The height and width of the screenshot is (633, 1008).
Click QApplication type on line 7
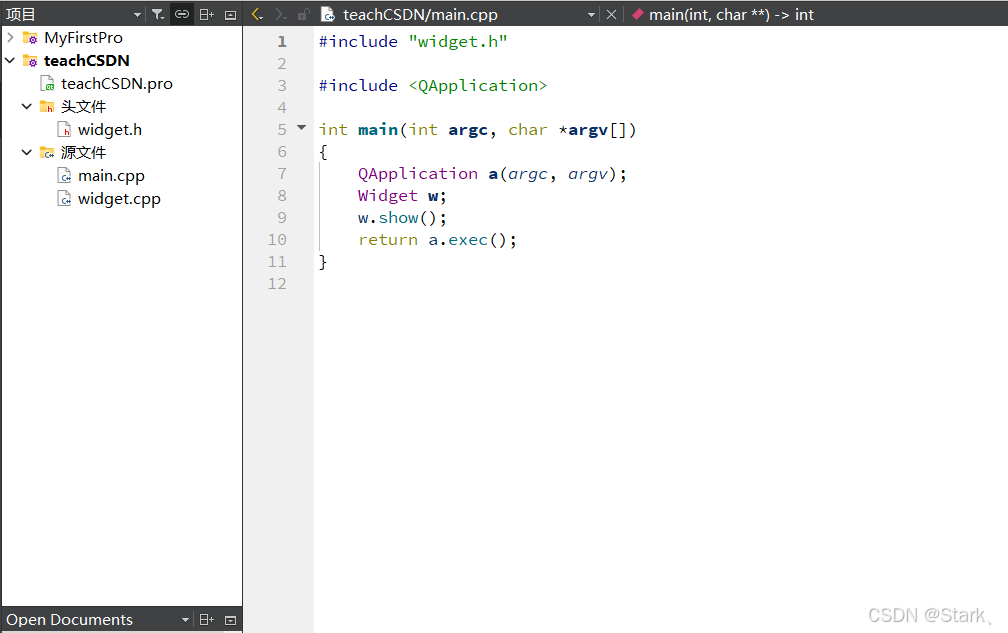point(418,174)
